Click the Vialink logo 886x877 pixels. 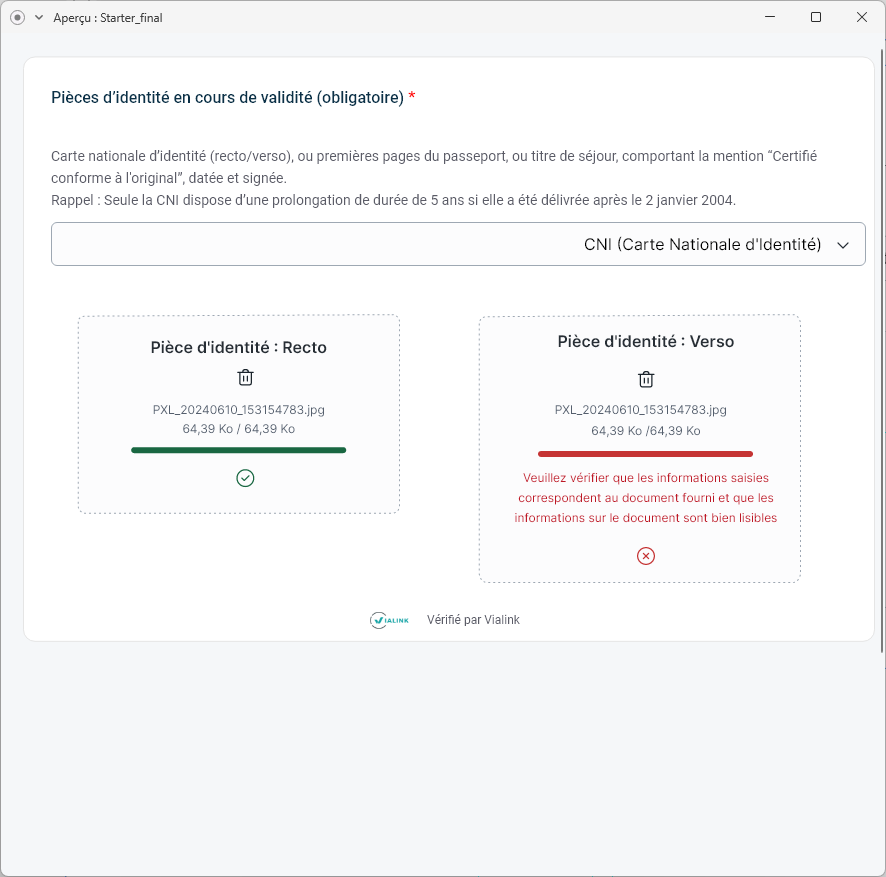[x=389, y=620]
